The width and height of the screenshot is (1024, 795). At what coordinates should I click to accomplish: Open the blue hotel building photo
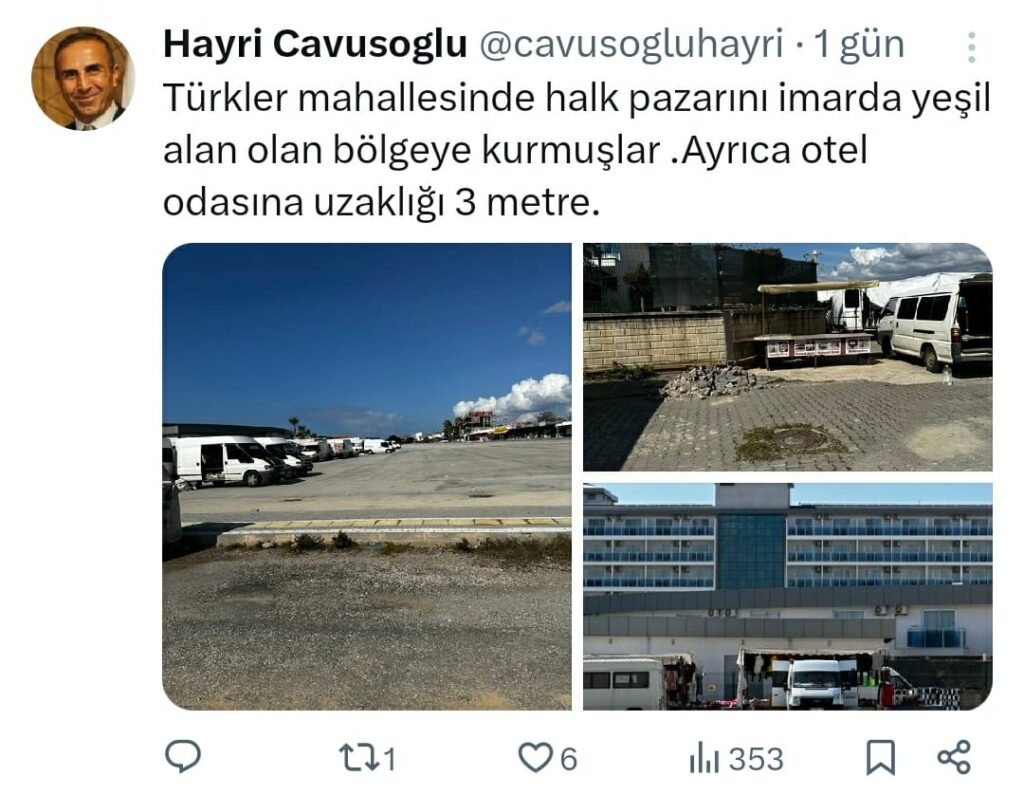click(x=788, y=596)
